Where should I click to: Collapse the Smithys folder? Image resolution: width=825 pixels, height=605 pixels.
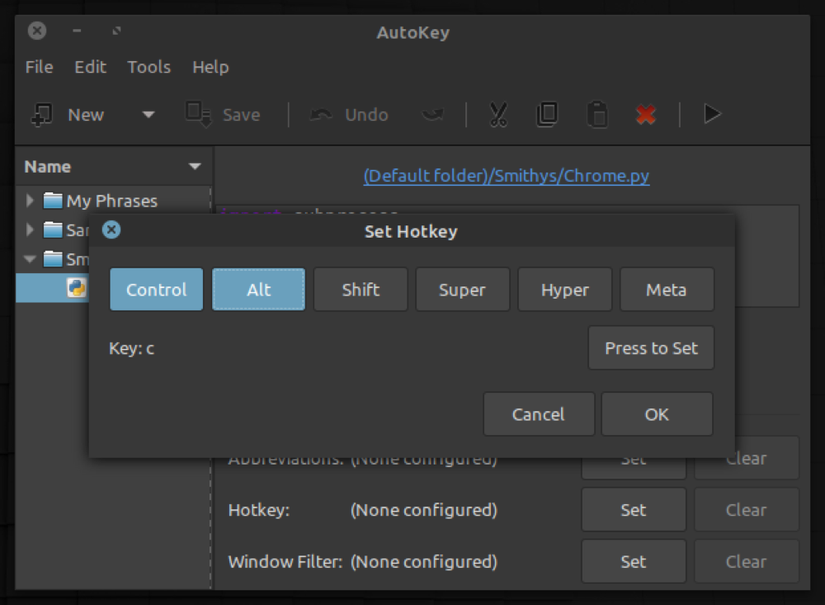[x=28, y=259]
